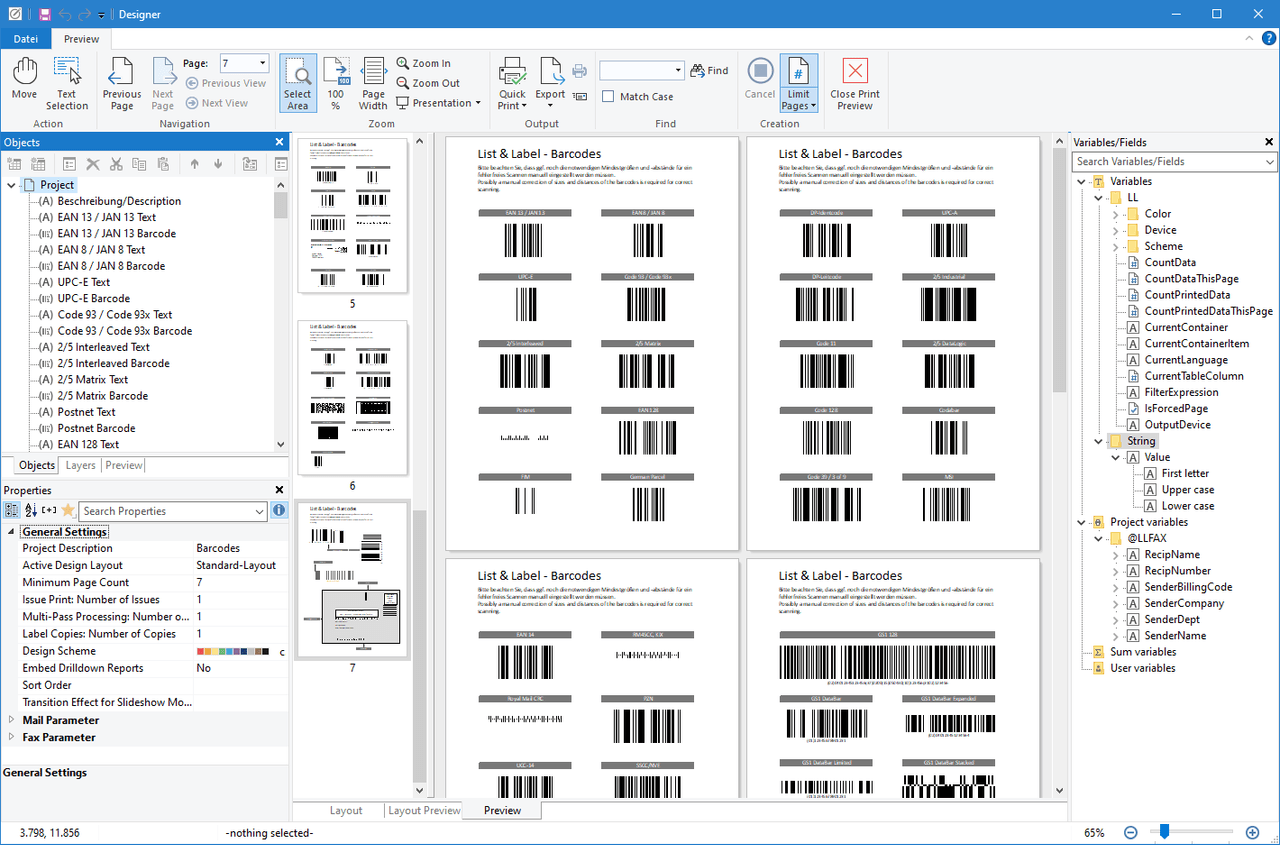The width and height of the screenshot is (1280, 845).
Task: Close the Variables/Fields panel
Action: coord(1269,142)
